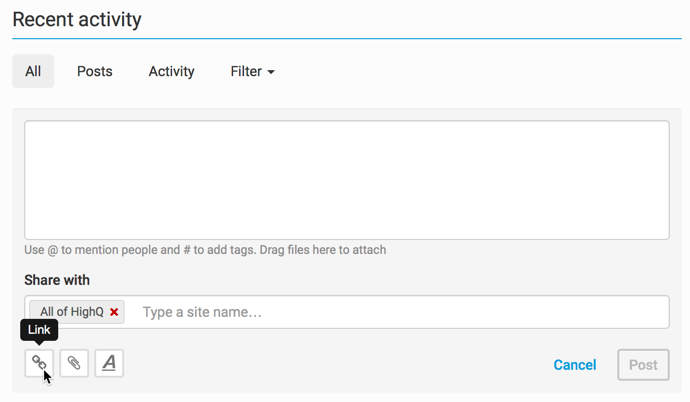Screen dimensions: 690x402
Task: Focus the large post message text area
Action: pos(346,180)
